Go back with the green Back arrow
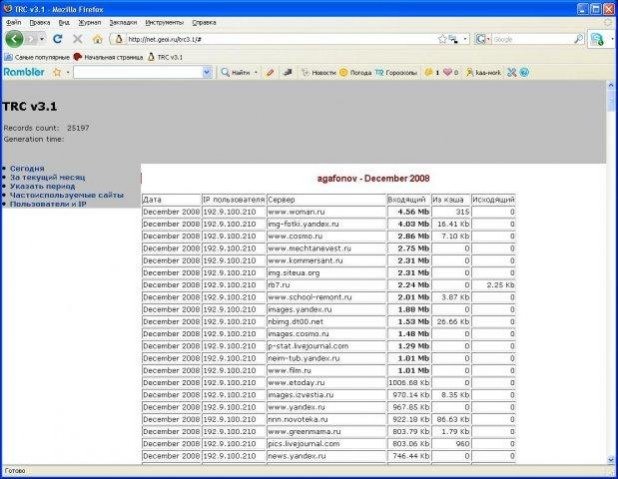Screen dimensions: 618x479 click(14, 39)
